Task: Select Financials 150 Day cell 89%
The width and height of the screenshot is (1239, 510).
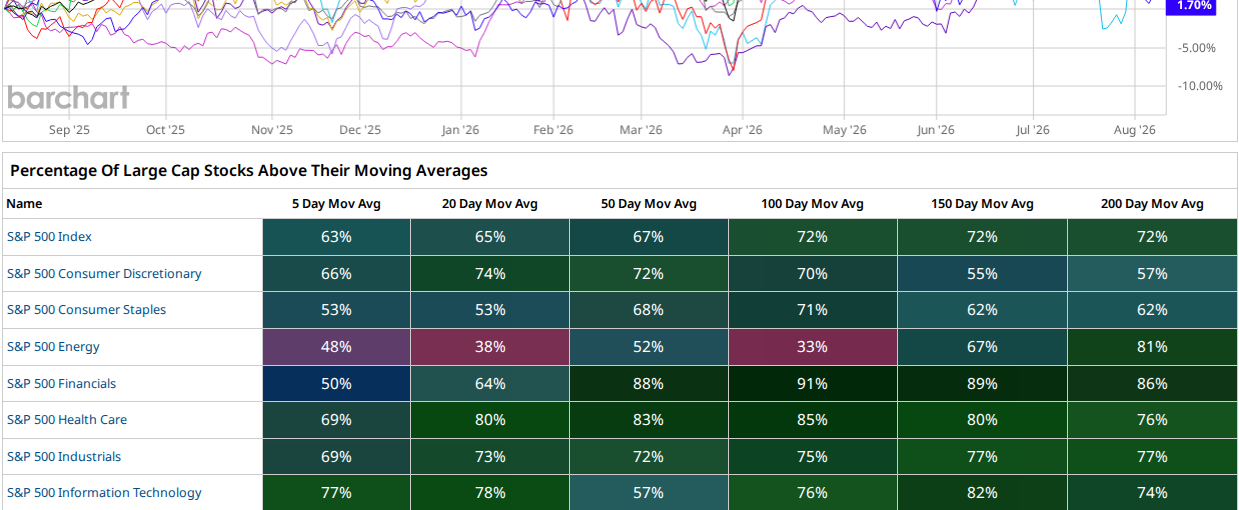Action: pyautogui.click(x=982, y=383)
